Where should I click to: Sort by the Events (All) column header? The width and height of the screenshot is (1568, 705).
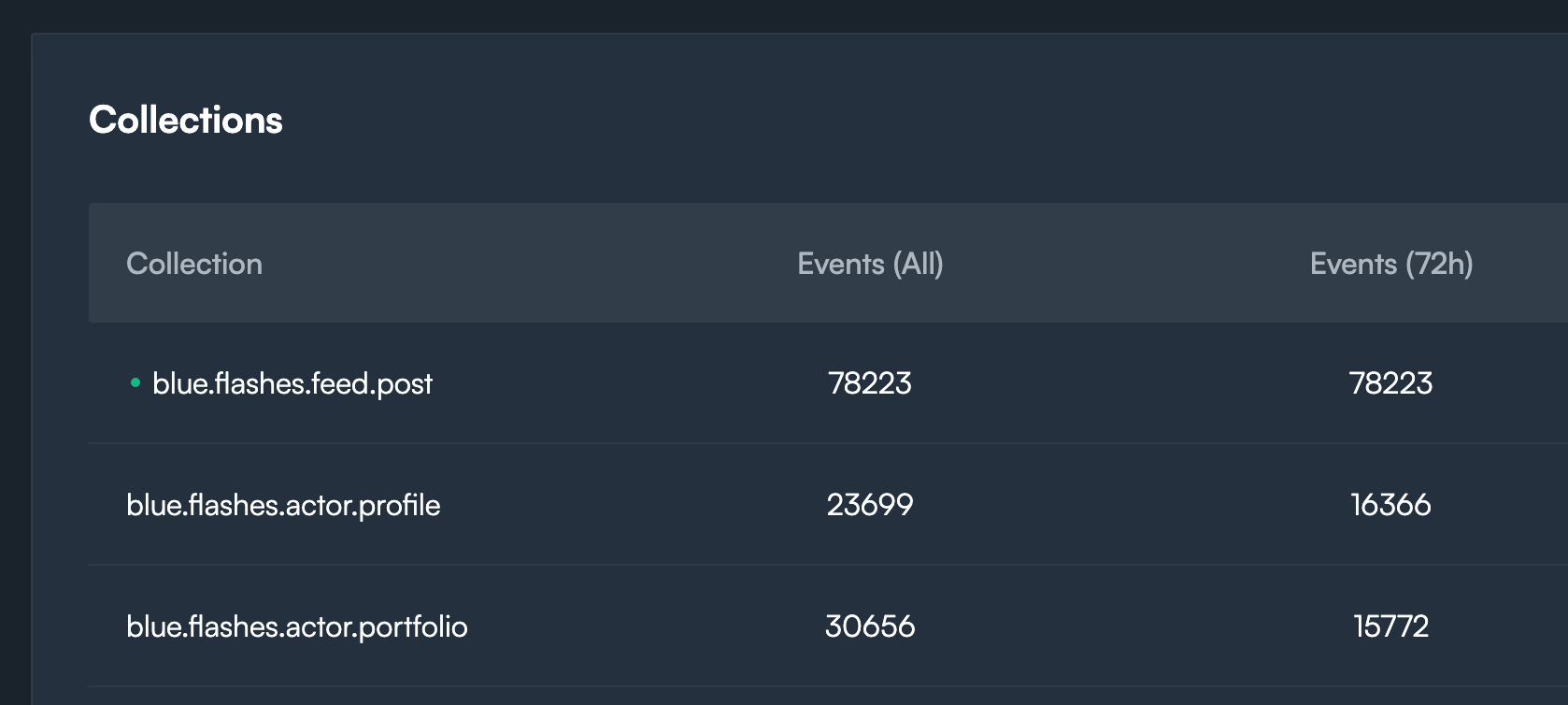point(870,264)
